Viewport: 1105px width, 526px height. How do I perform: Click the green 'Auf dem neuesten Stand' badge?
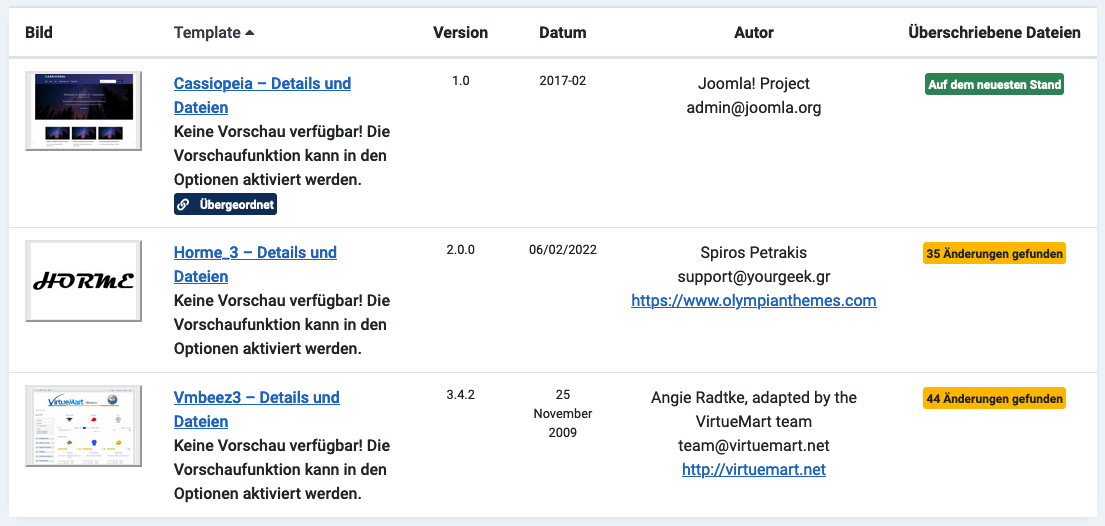(994, 85)
